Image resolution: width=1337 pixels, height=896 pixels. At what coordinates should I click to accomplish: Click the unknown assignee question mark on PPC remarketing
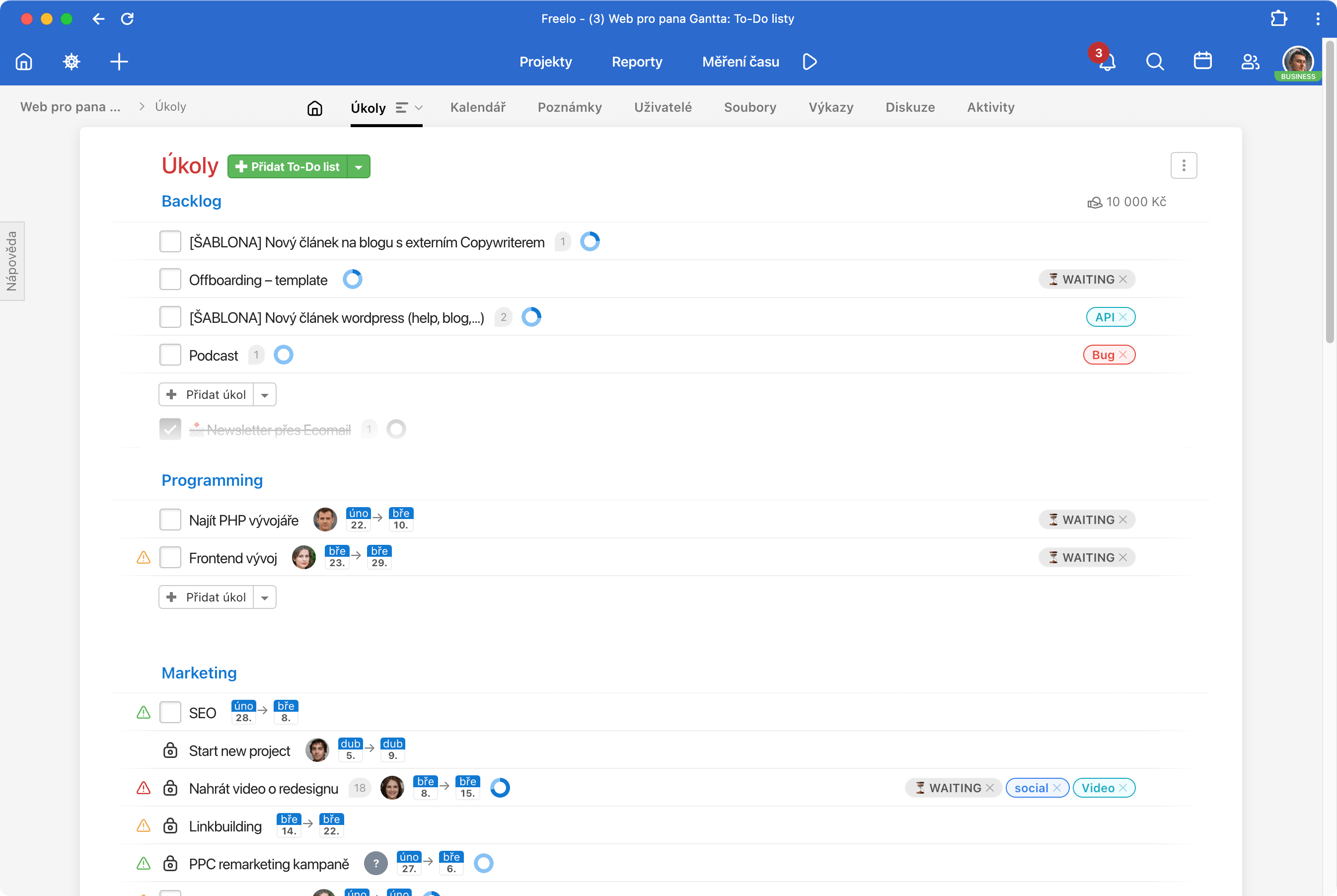(376, 863)
